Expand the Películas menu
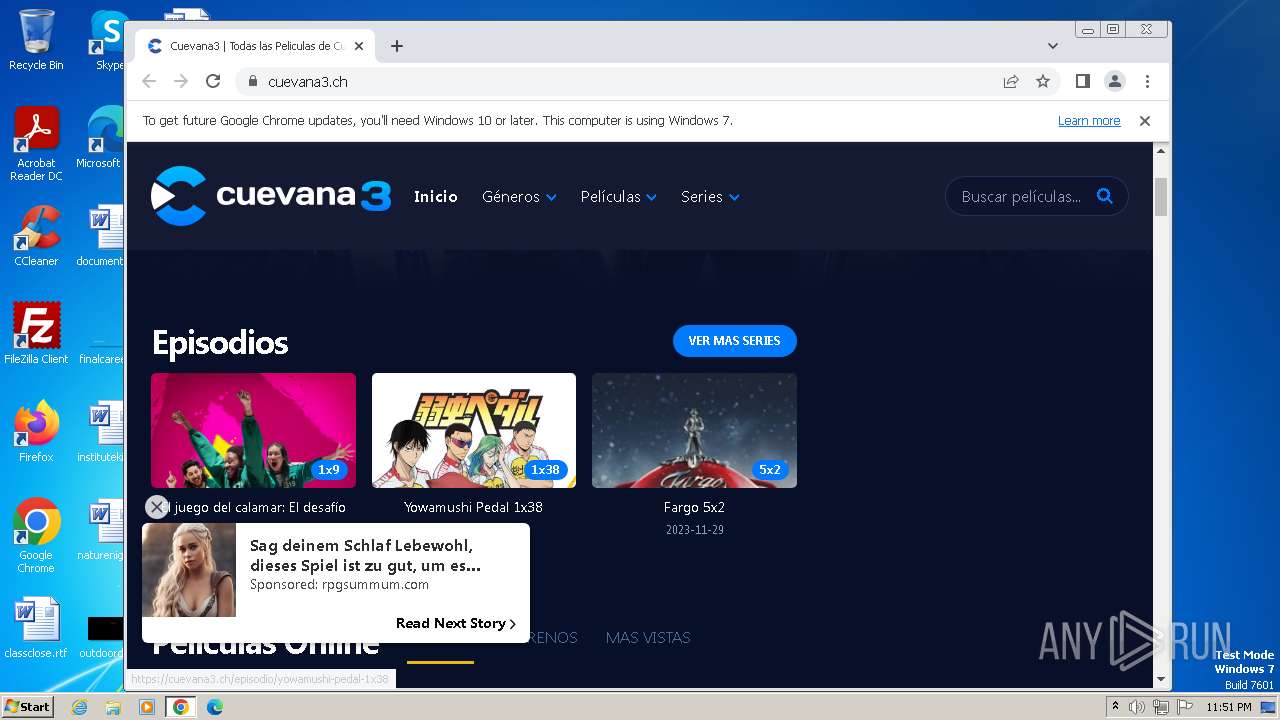Screen dimensions: 1280x720 (x=619, y=197)
